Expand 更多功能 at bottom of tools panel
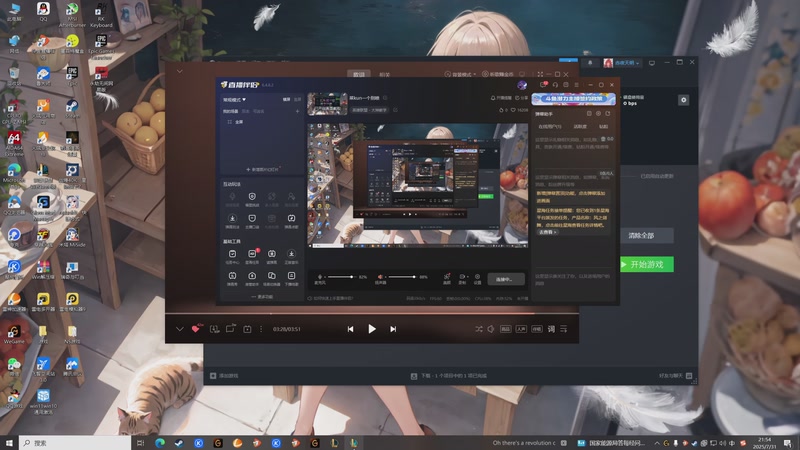The height and width of the screenshot is (450, 800). [262, 296]
